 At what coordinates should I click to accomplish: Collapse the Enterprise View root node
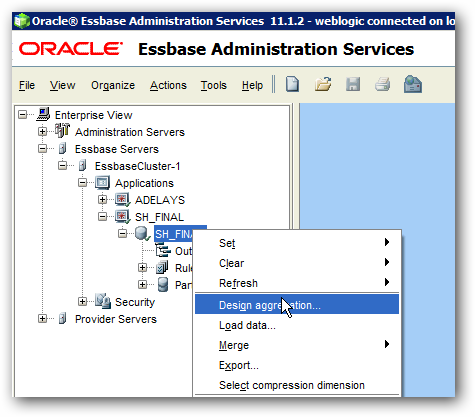coord(22,115)
